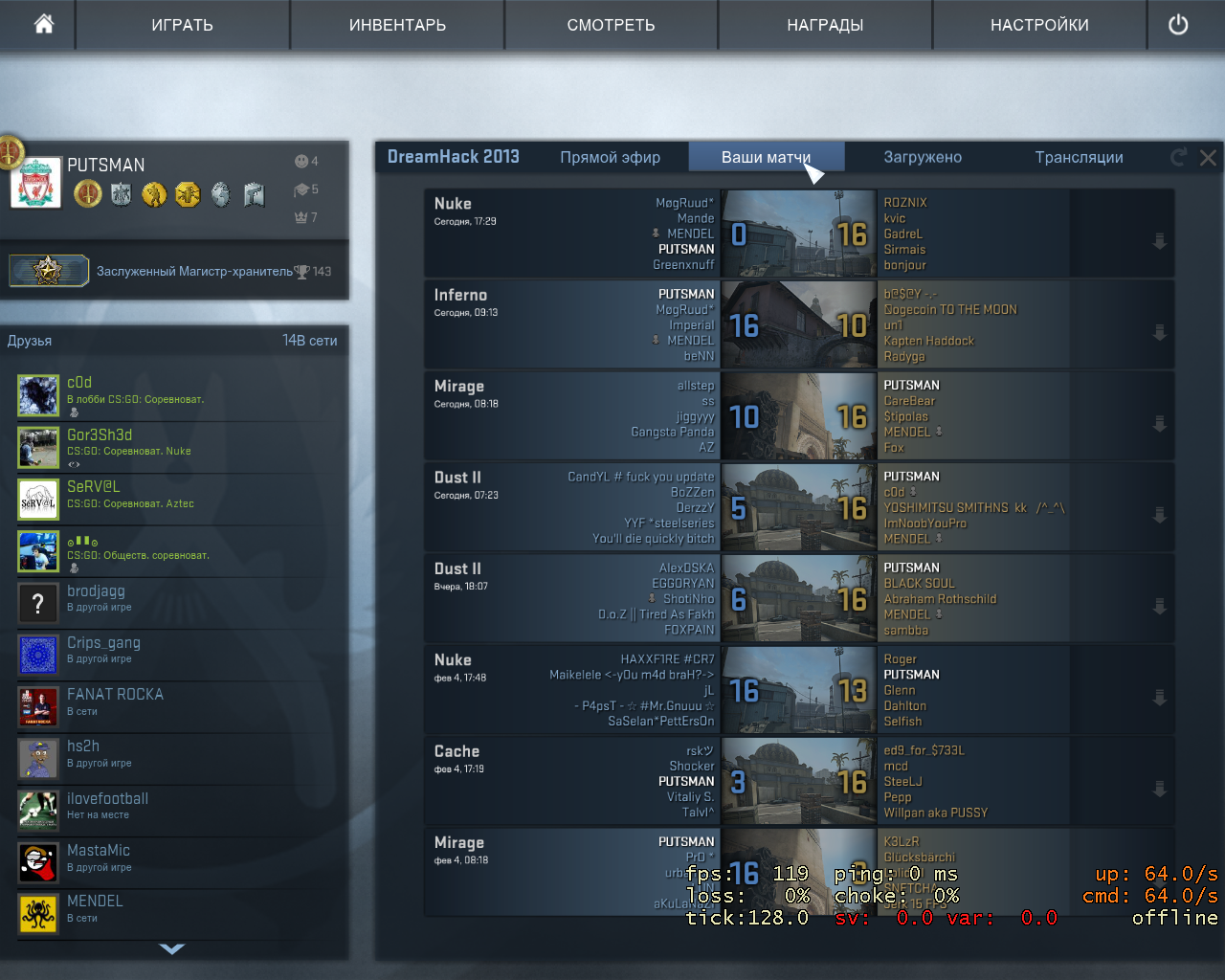1225x980 pixels.
Task: Click the power quit icon
Action: click(x=1178, y=25)
